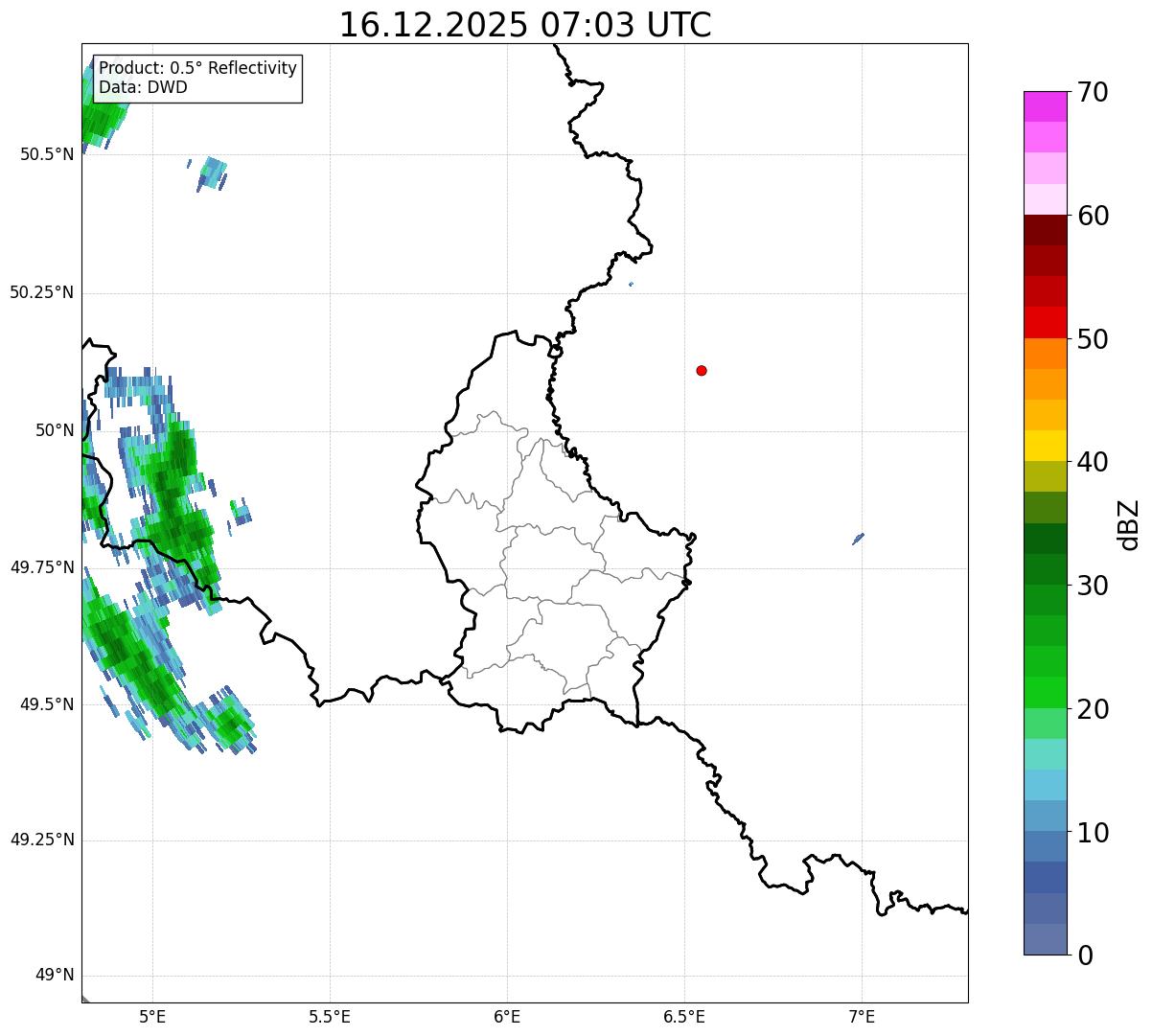Click the 49.5°N latitude label
This screenshot has width=1152, height=1036.
(47, 704)
